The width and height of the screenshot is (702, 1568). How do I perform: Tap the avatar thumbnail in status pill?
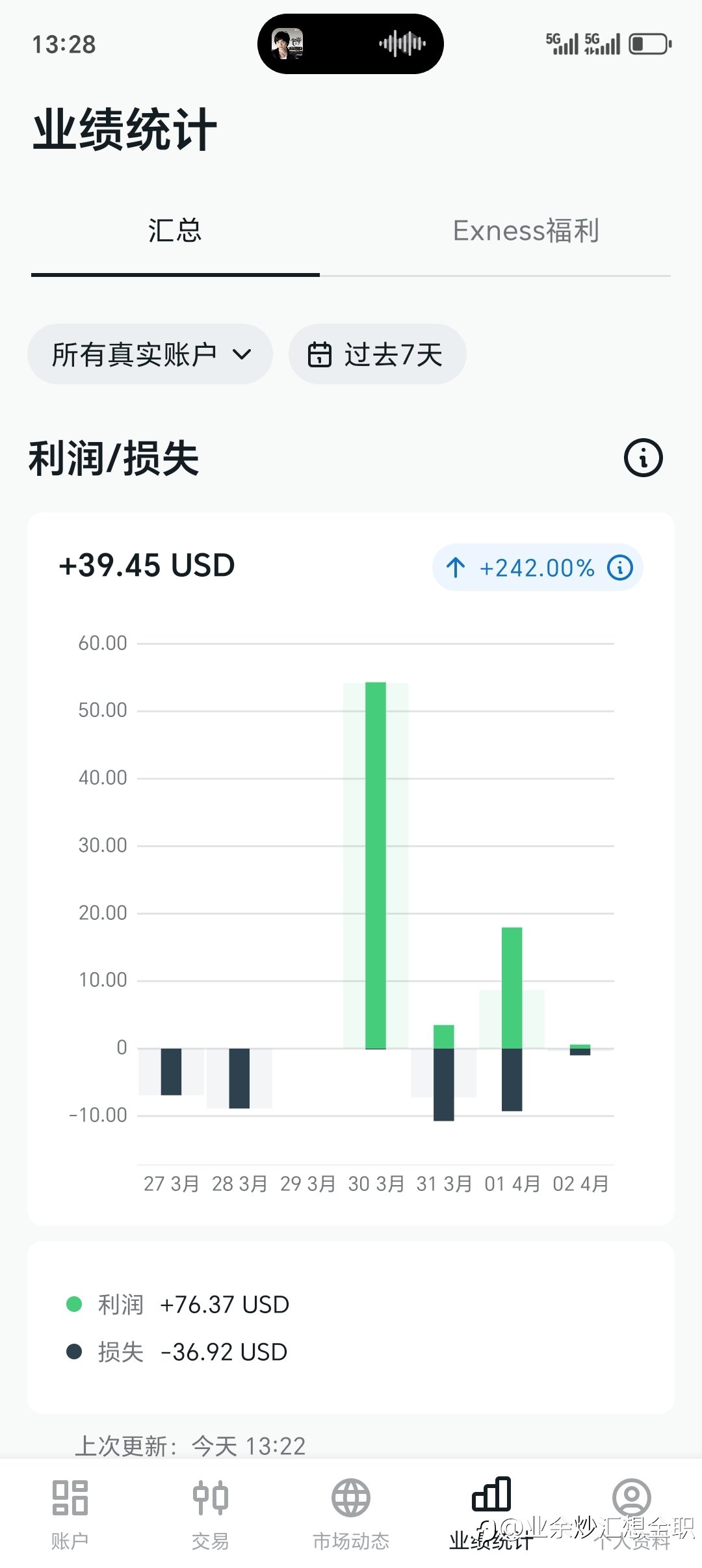point(287,44)
